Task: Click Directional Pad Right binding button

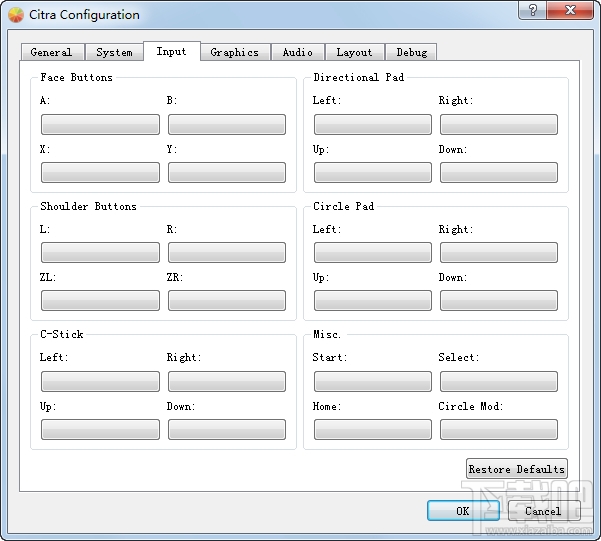Action: click(x=499, y=124)
